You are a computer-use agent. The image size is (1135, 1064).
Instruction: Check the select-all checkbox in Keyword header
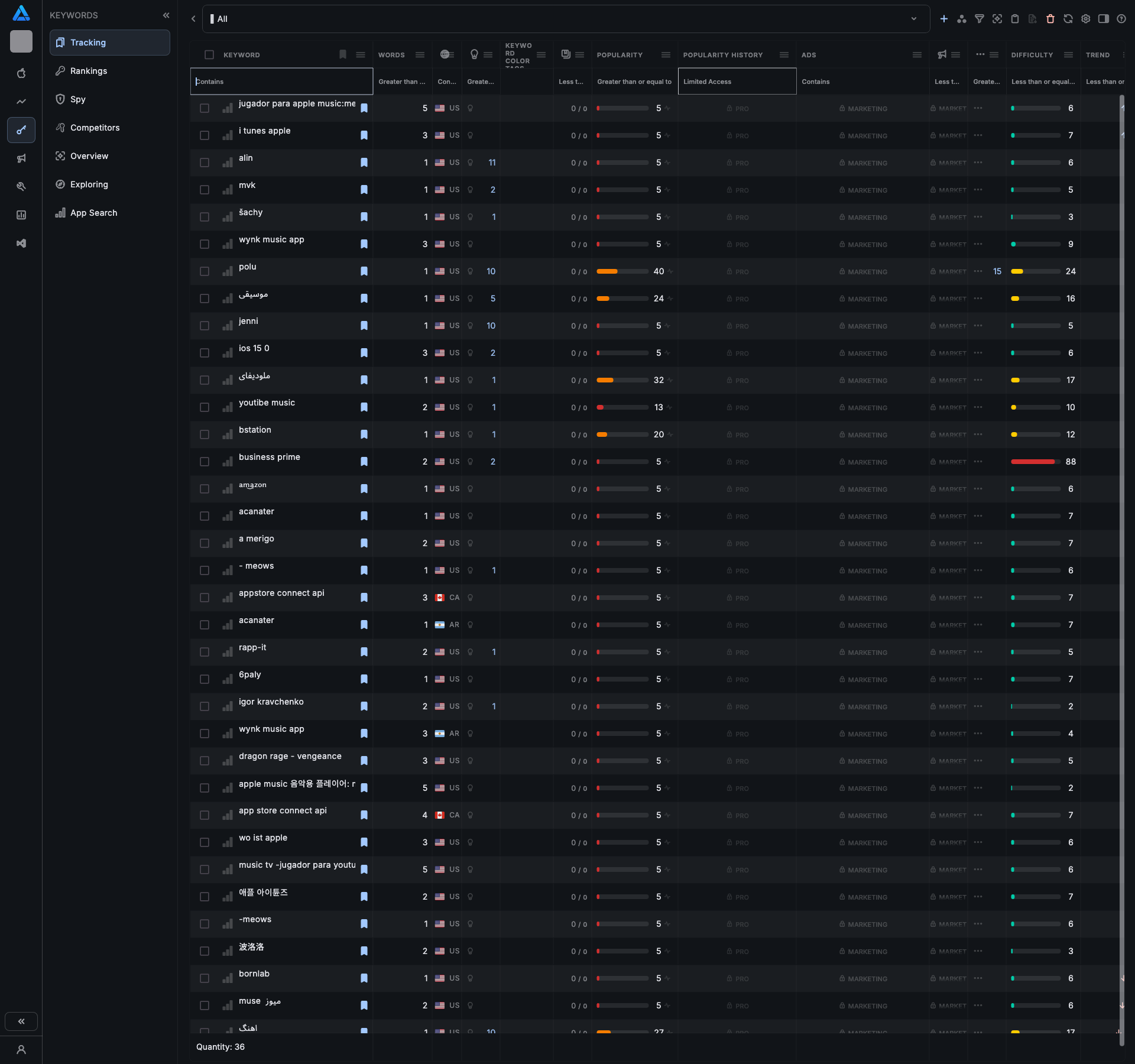(209, 55)
